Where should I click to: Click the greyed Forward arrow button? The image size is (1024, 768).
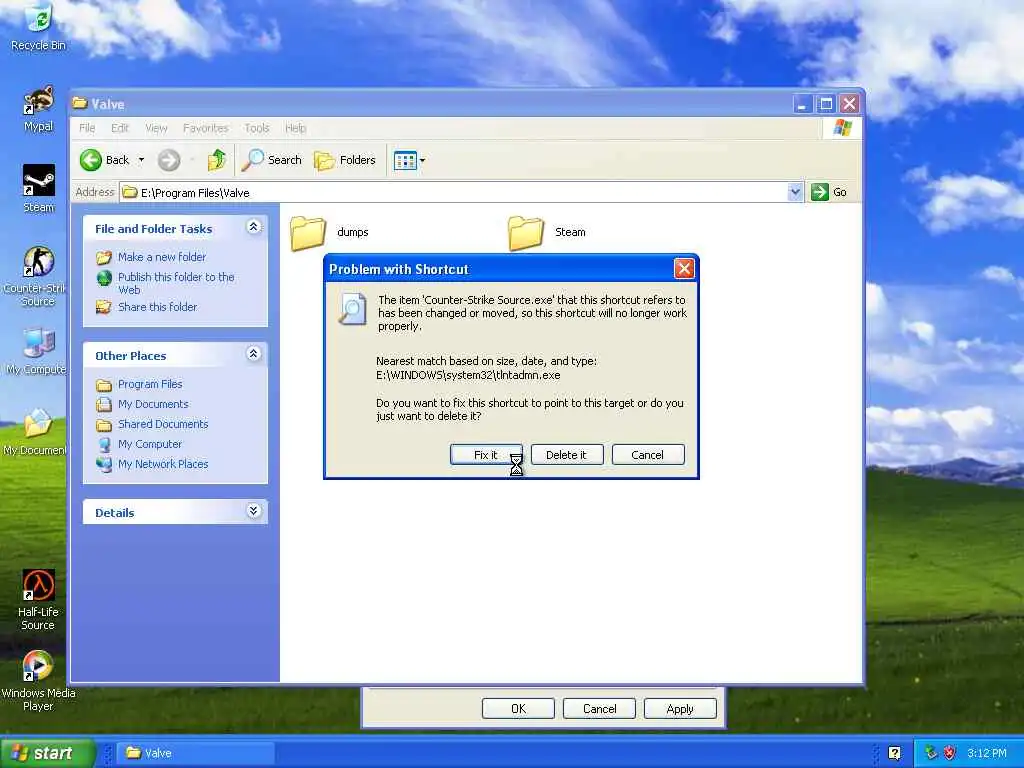168,160
